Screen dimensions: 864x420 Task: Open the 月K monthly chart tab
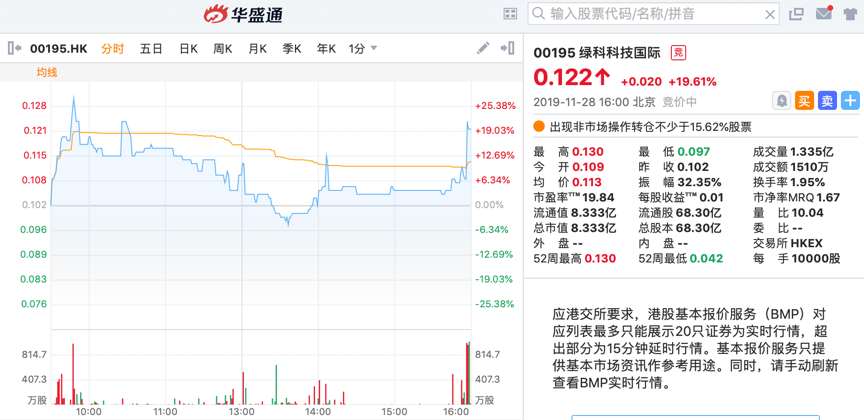[x=257, y=48]
